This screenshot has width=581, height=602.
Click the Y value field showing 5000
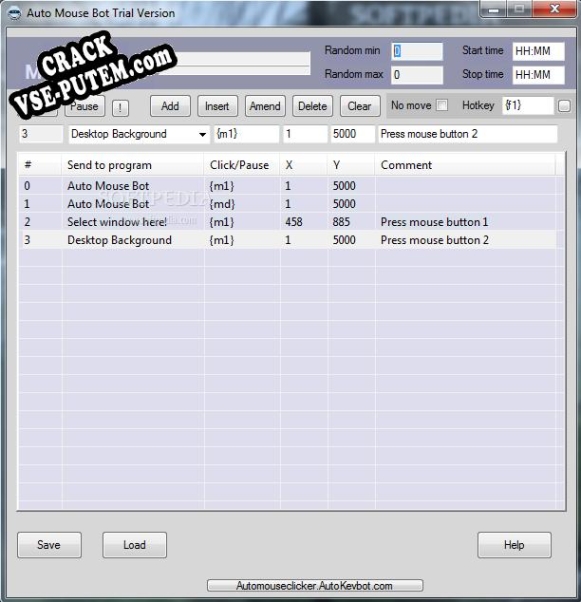point(353,134)
